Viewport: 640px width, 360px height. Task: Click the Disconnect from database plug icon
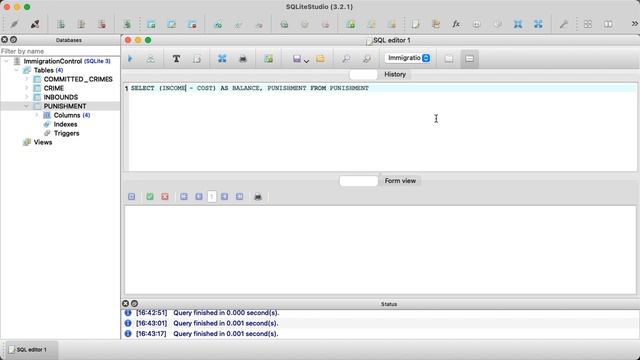(x=35, y=24)
